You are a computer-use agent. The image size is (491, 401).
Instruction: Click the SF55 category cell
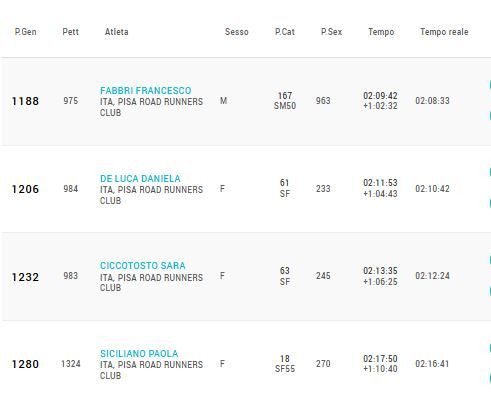[x=285, y=369]
